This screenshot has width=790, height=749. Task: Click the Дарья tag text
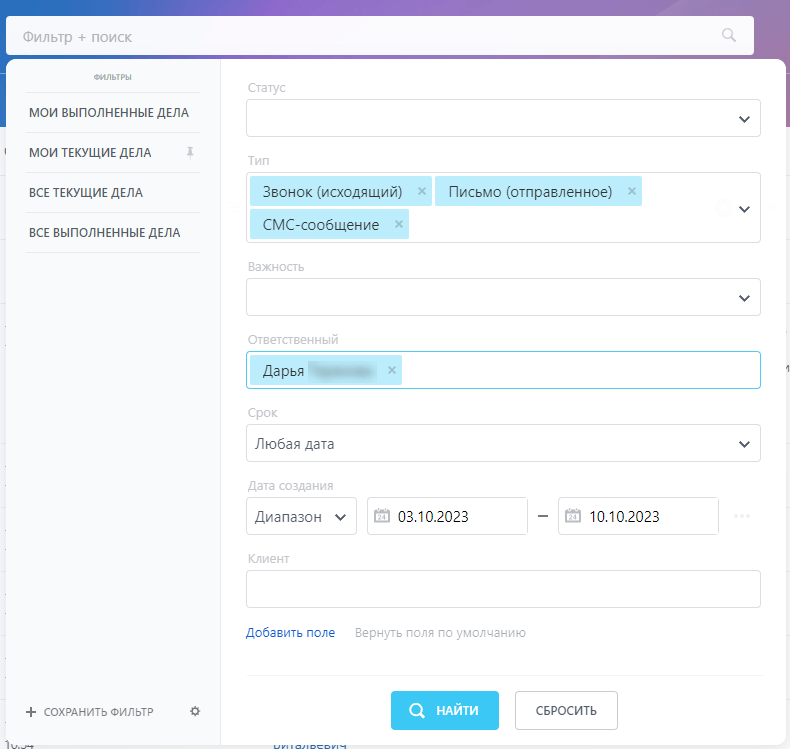283,371
